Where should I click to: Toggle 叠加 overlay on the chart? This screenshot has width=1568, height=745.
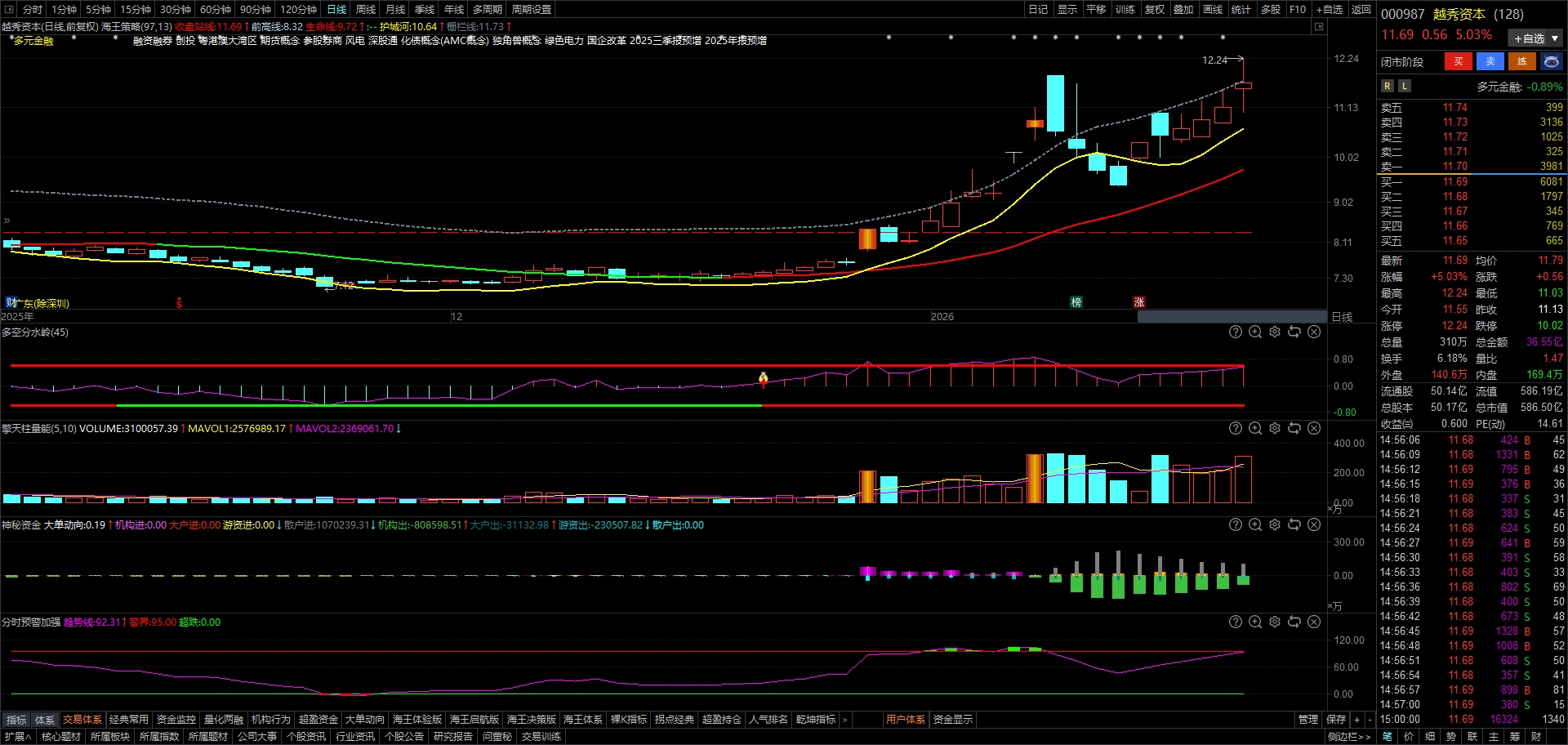[1183, 9]
